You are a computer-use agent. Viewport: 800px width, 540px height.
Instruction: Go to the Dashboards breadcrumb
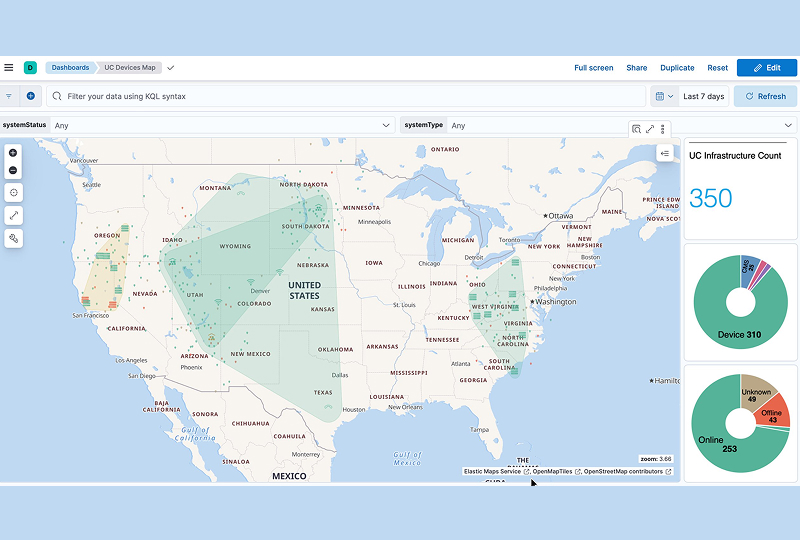click(x=70, y=68)
